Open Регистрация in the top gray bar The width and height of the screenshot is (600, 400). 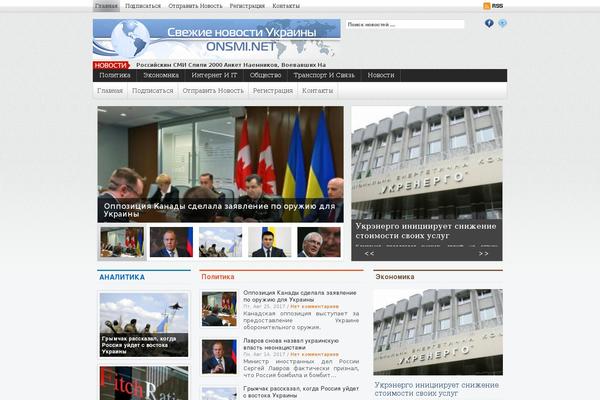tap(247, 6)
